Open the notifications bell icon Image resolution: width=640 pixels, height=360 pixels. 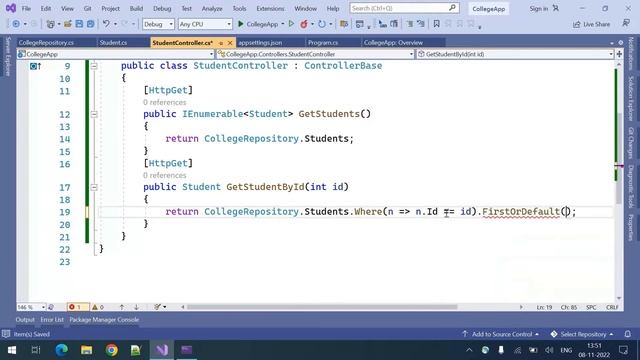pos(628,334)
